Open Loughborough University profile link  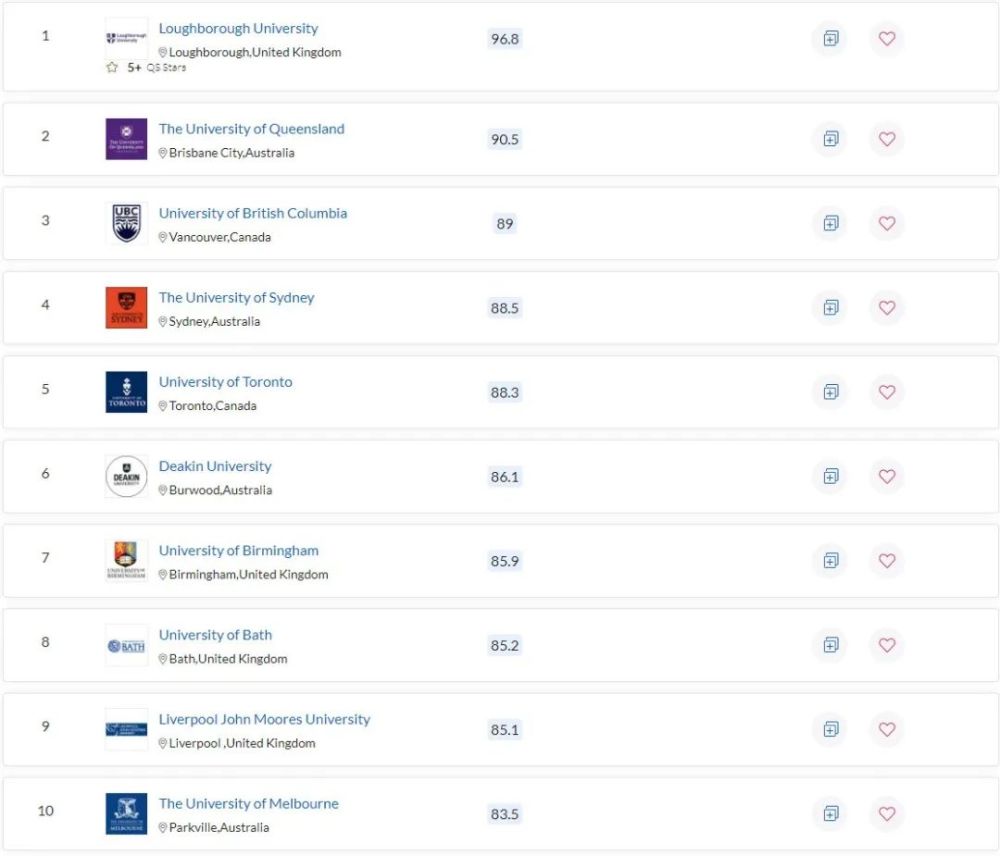[238, 29]
